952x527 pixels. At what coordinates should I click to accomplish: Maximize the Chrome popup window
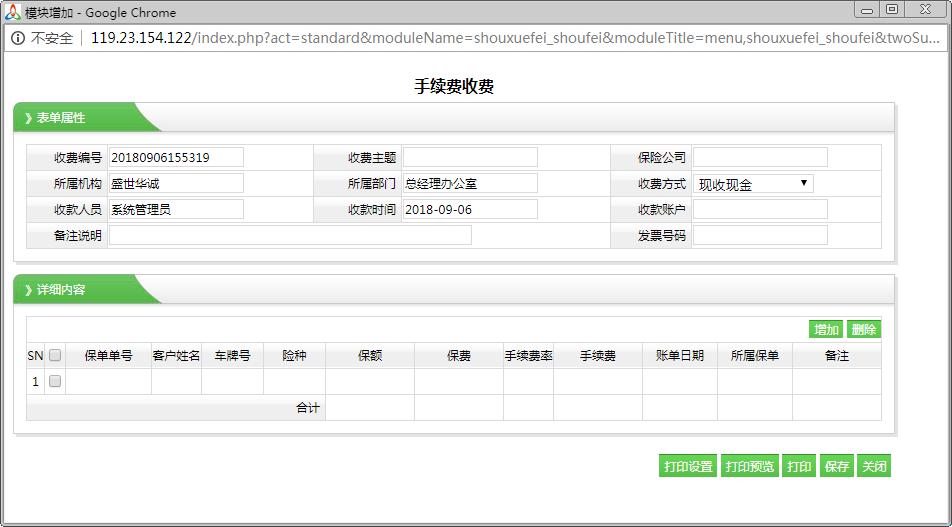(x=892, y=9)
